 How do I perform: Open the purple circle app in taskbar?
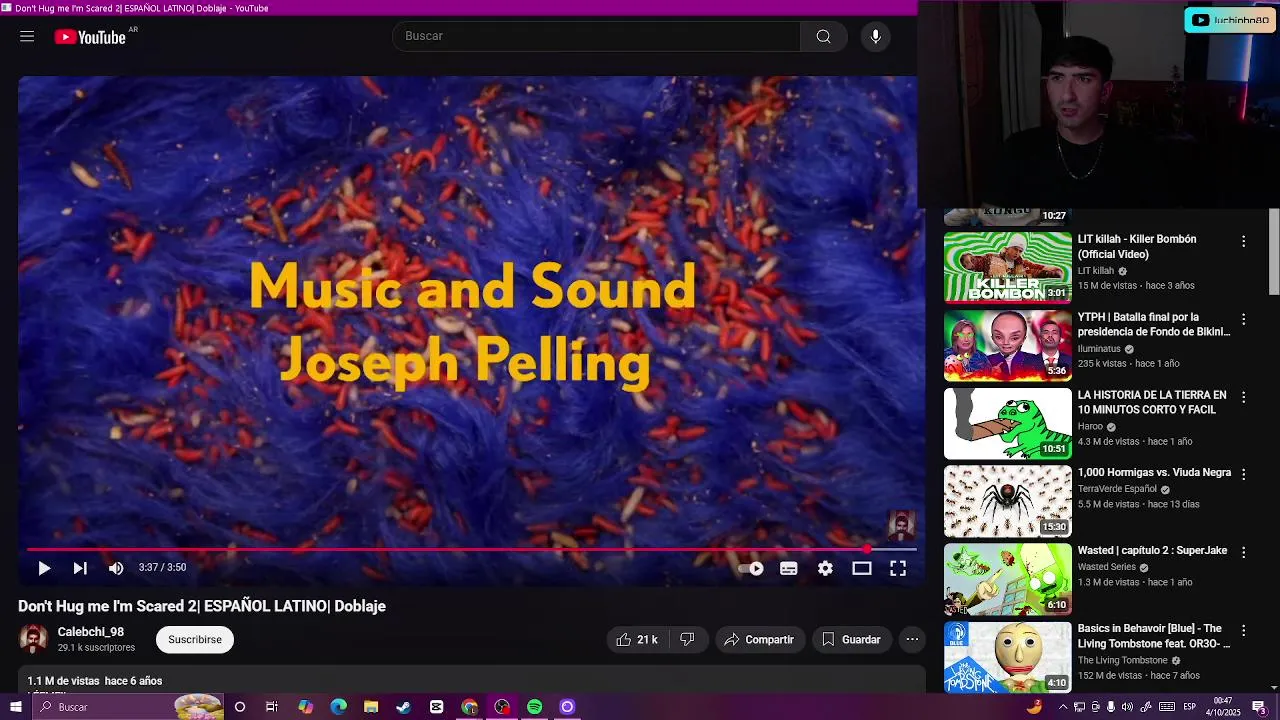pyautogui.click(x=567, y=707)
